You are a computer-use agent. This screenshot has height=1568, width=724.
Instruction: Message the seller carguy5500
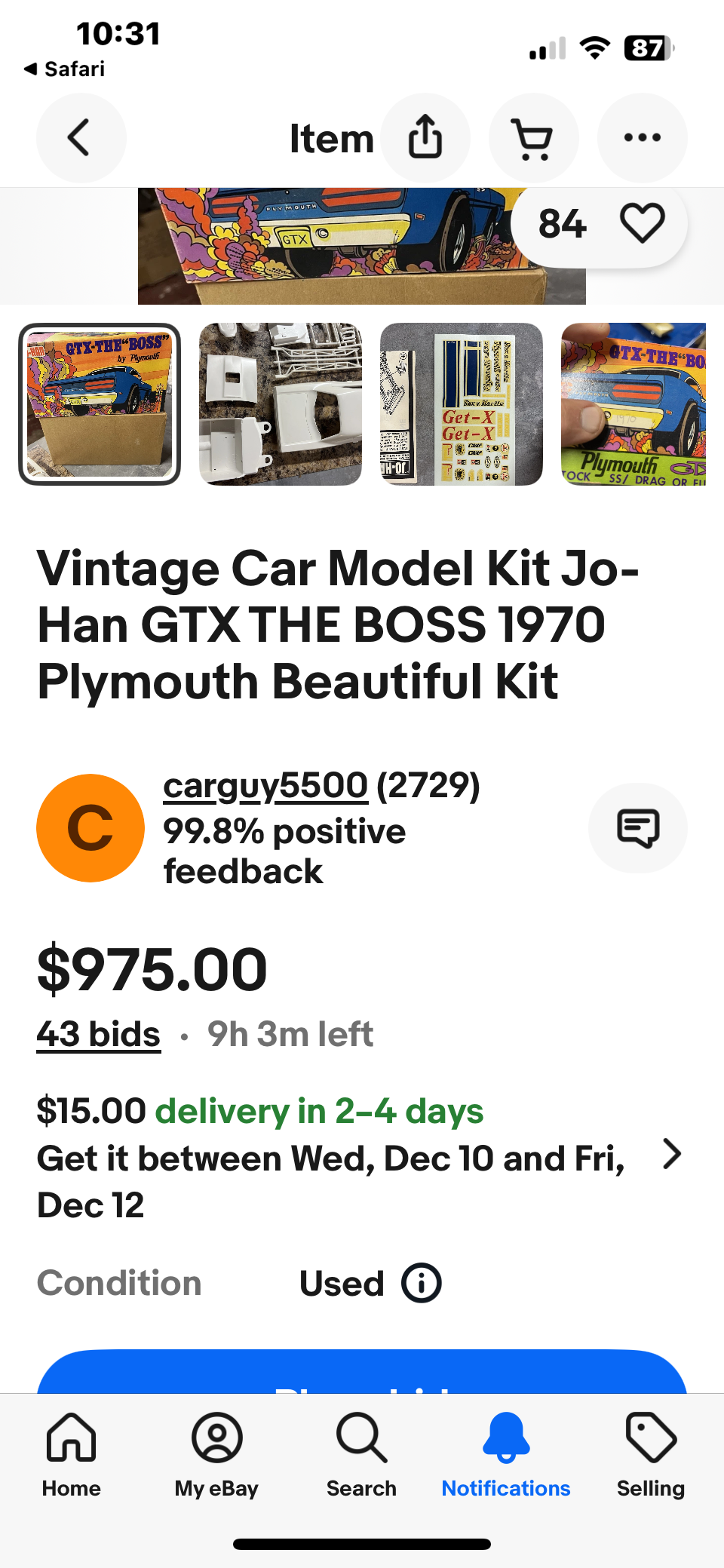click(x=637, y=828)
